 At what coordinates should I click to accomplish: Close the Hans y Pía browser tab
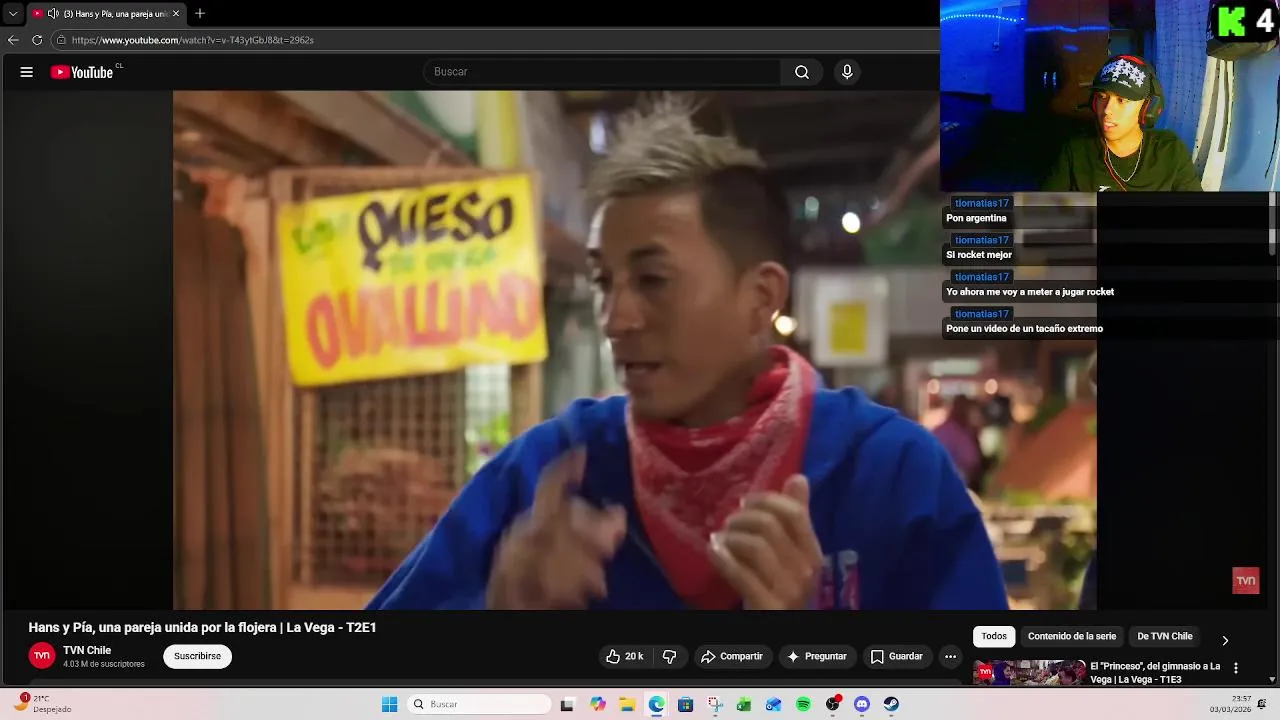[176, 13]
